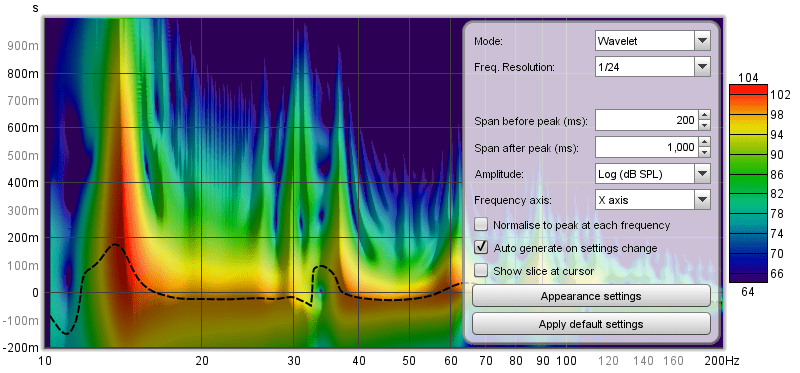Click the 64 bottom value of color scale
This screenshot has width=800, height=373.
pos(748,292)
